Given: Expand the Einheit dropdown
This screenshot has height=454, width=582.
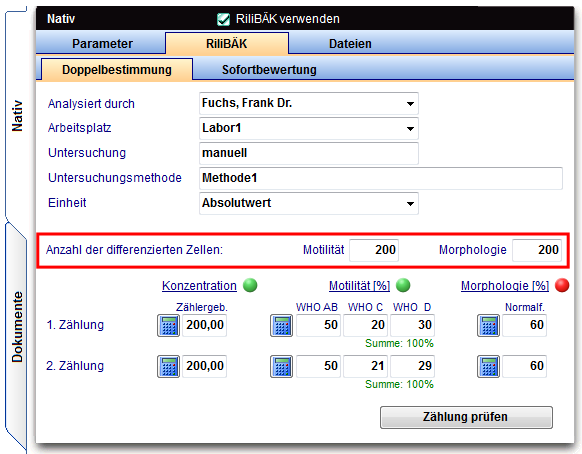Looking at the screenshot, I should point(410,204).
